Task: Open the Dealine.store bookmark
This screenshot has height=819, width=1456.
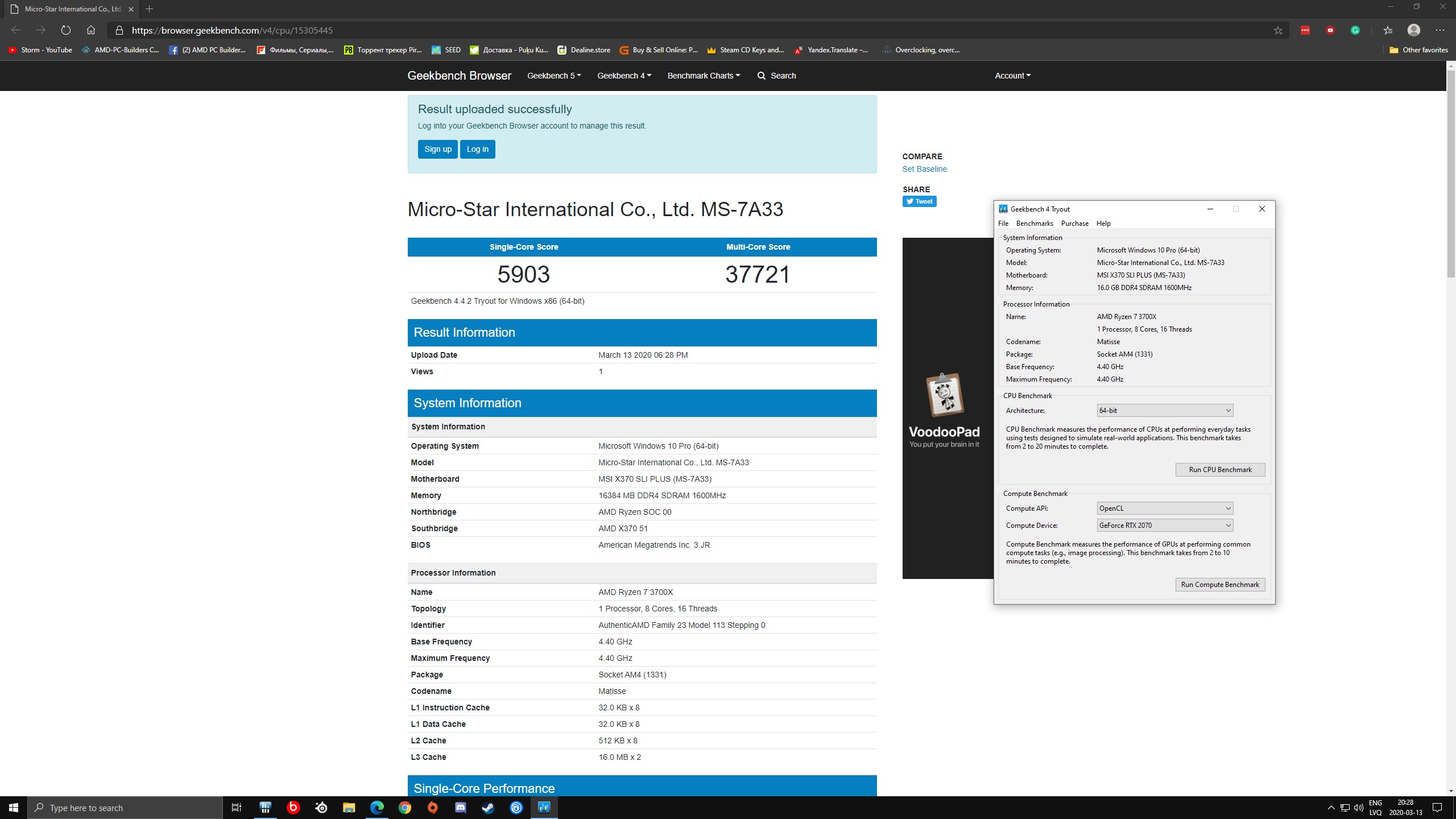Action: [584, 50]
